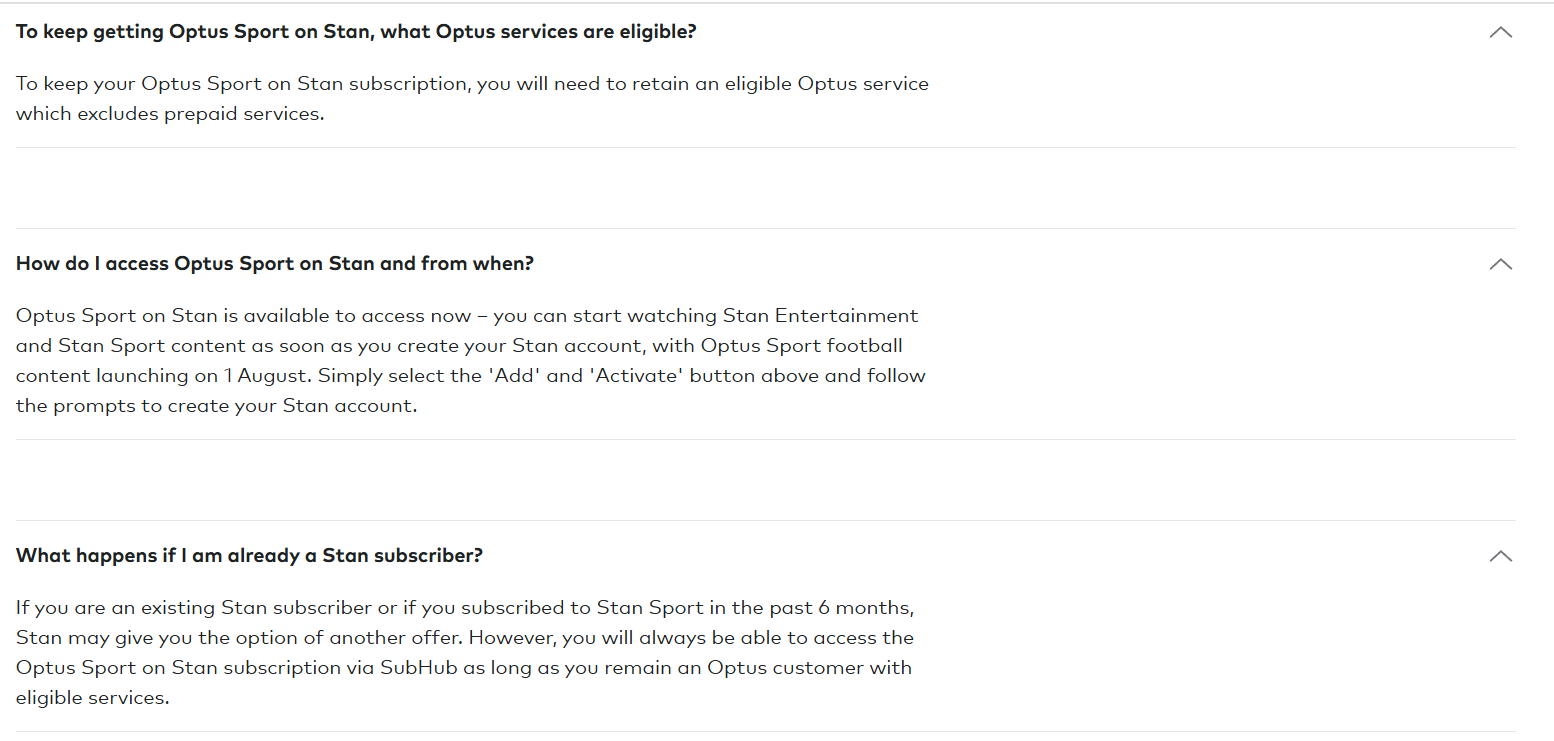Click the 'available to access now' answer paragraph
The image size is (1554, 741).
click(x=471, y=361)
